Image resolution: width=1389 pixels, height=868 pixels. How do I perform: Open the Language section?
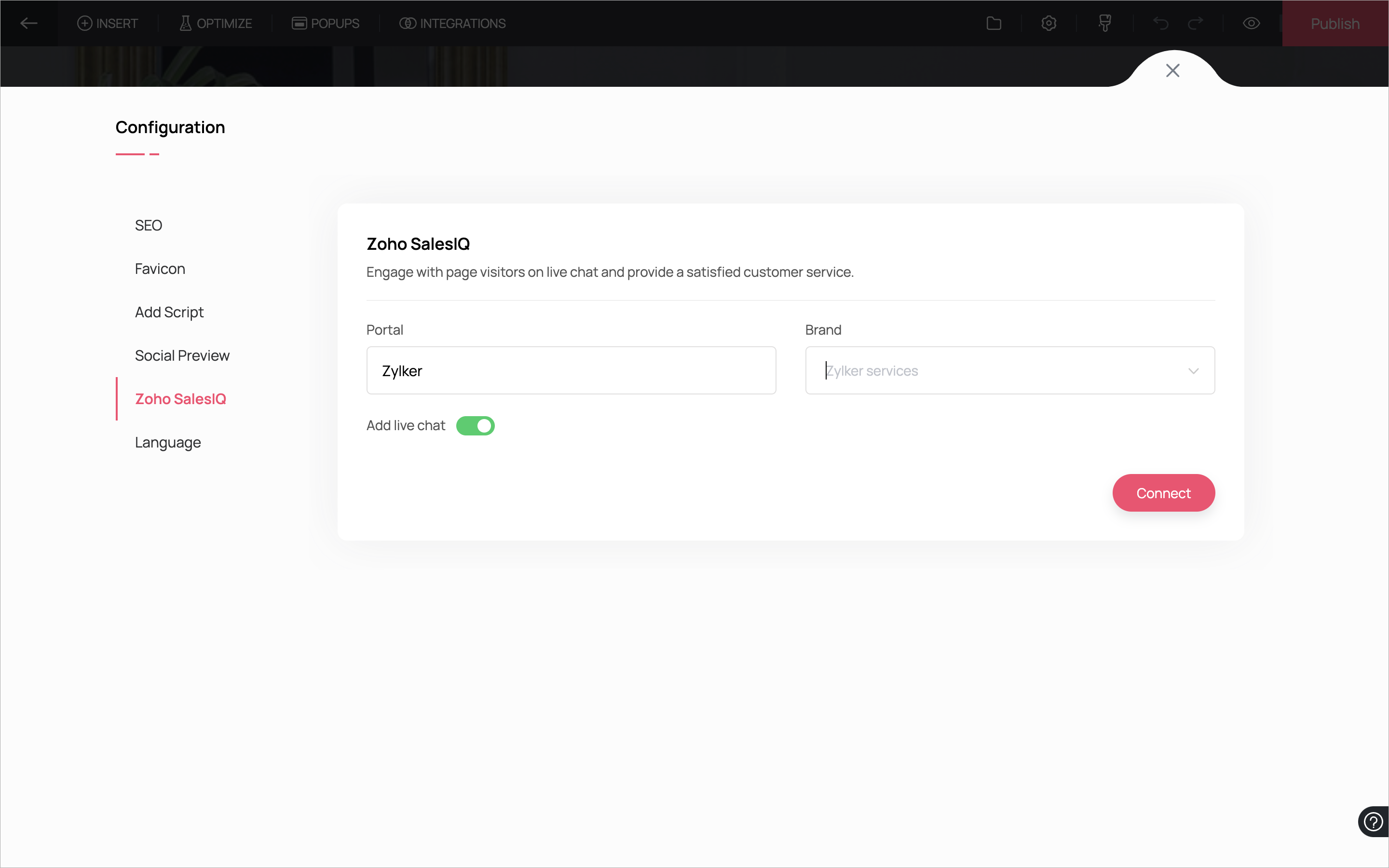click(x=168, y=443)
